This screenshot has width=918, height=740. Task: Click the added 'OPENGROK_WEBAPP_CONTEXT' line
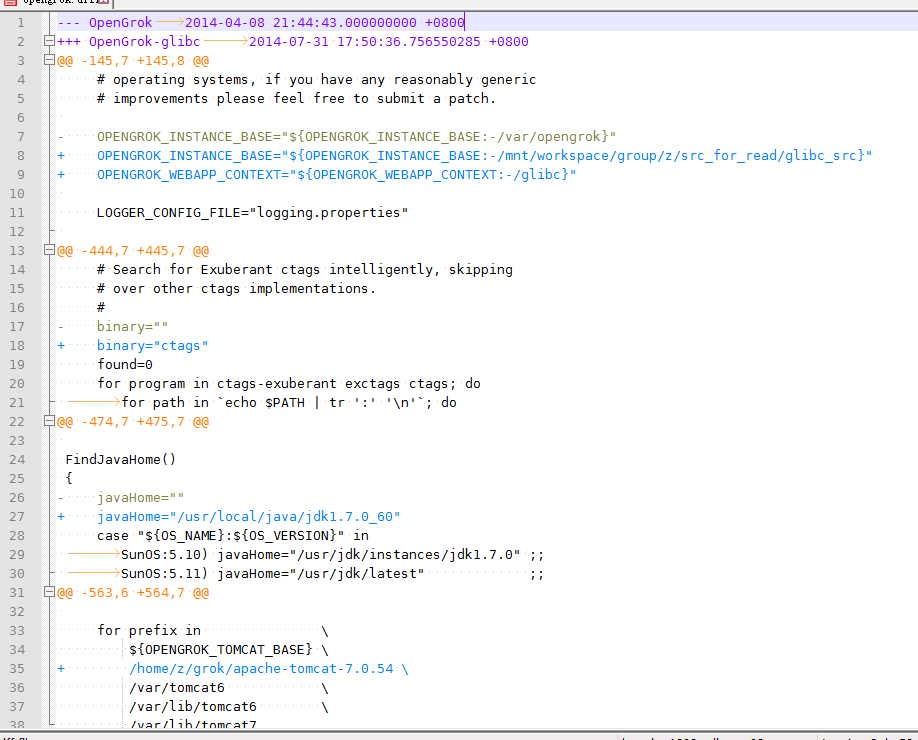click(x=316, y=174)
